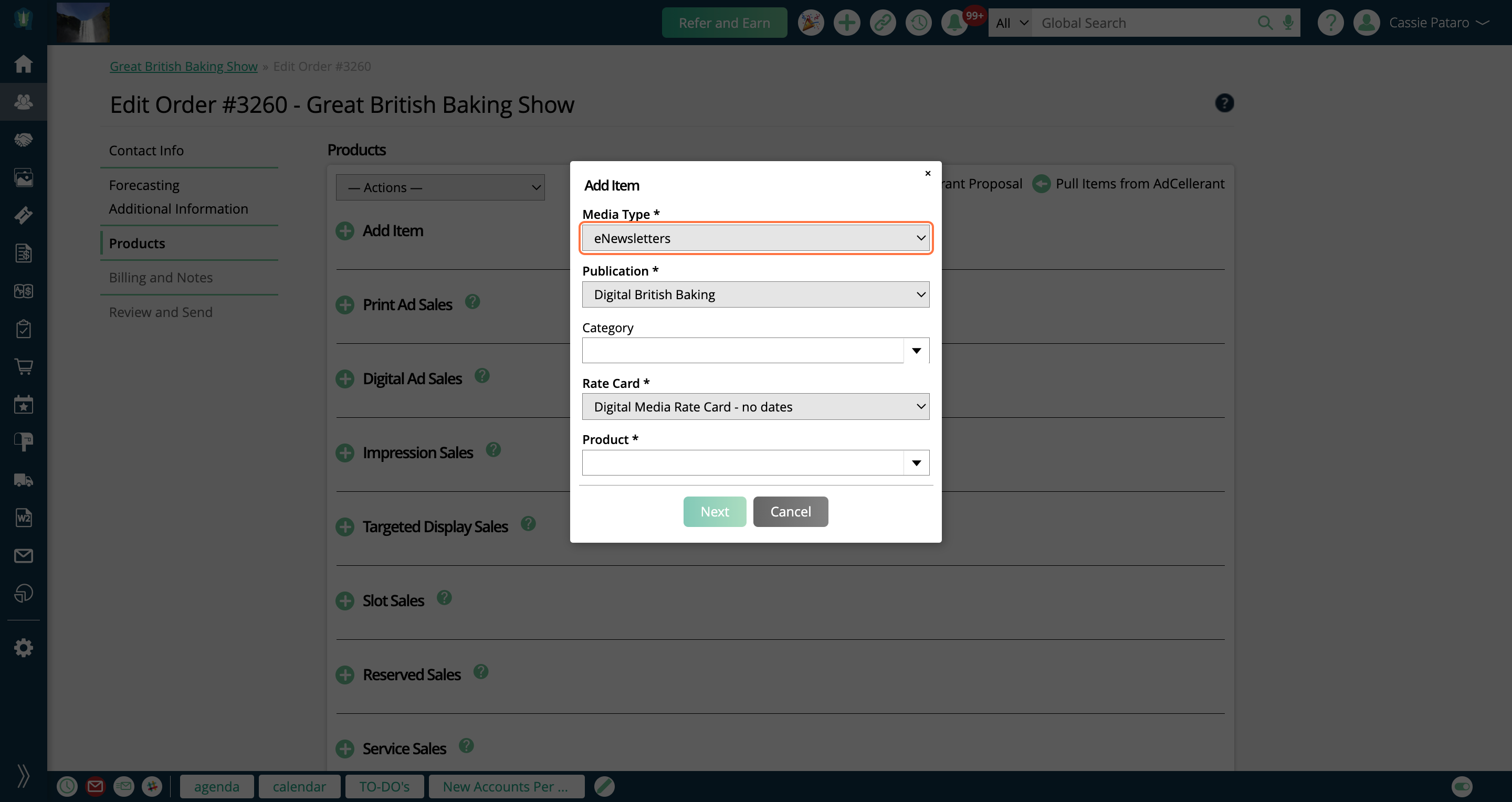Open the delivery truck sidebar icon

[x=24, y=480]
